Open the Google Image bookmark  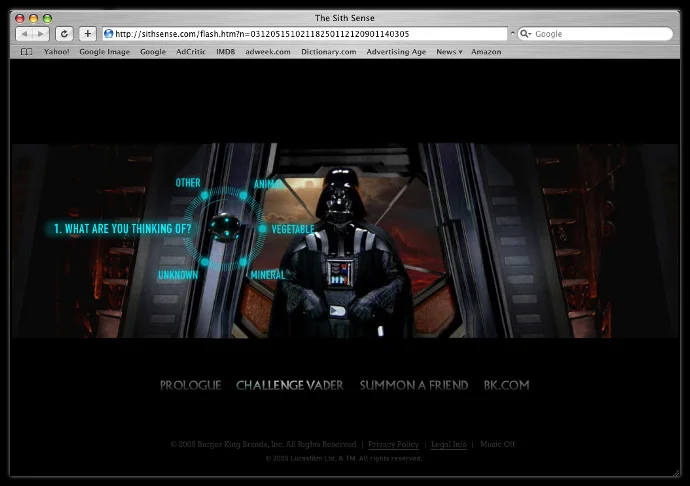click(x=105, y=52)
